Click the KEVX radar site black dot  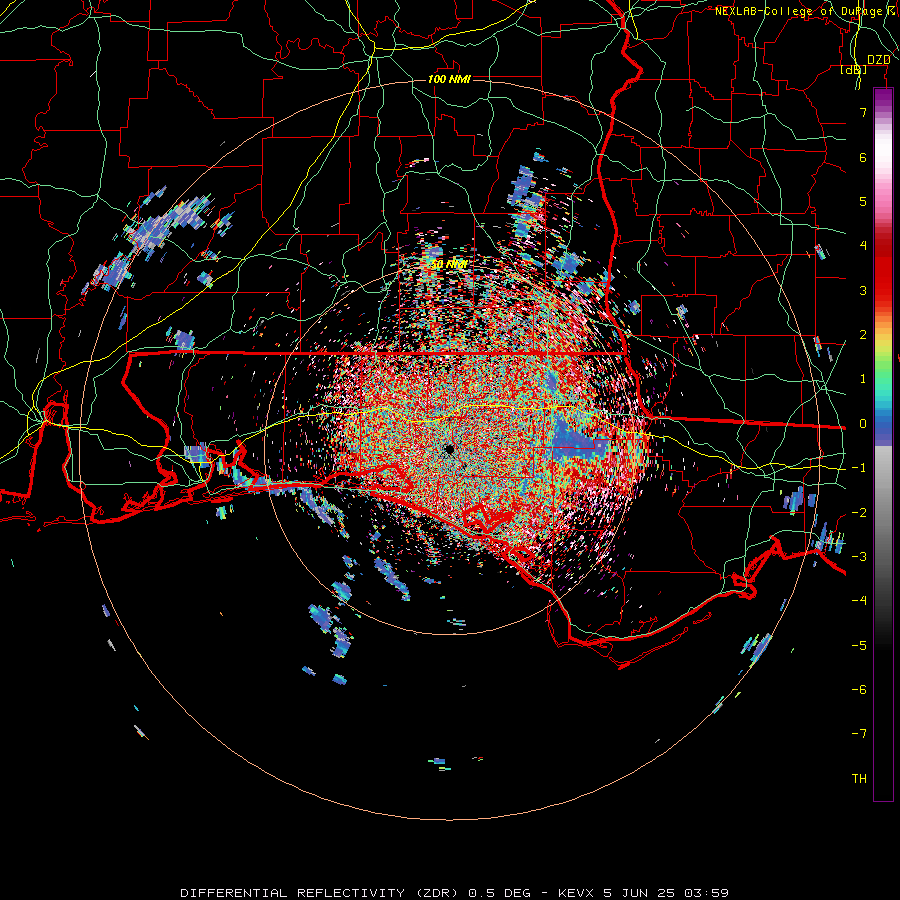(449, 449)
